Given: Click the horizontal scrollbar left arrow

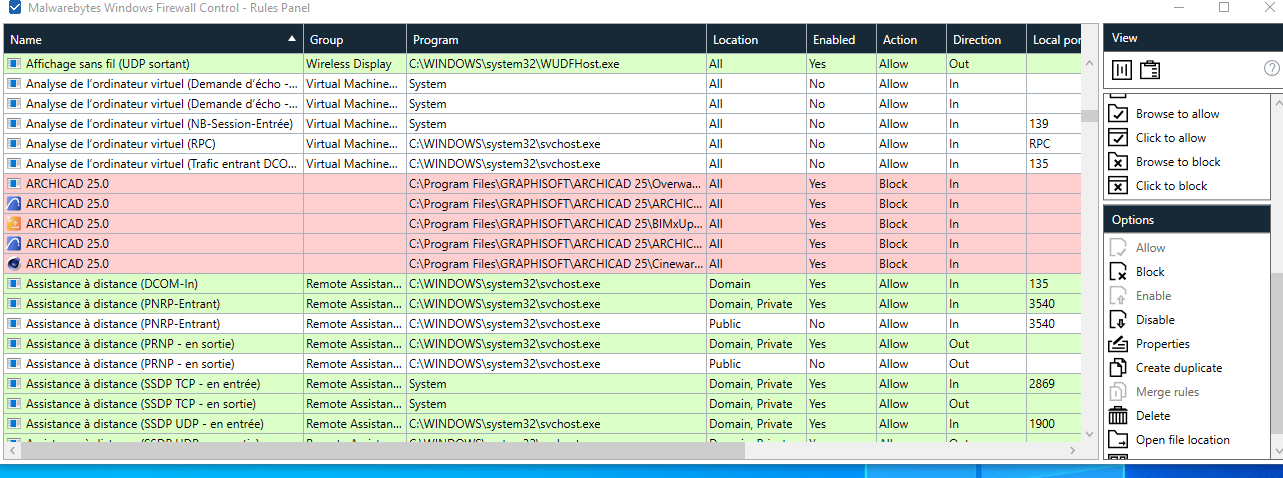Looking at the screenshot, I should point(11,451).
